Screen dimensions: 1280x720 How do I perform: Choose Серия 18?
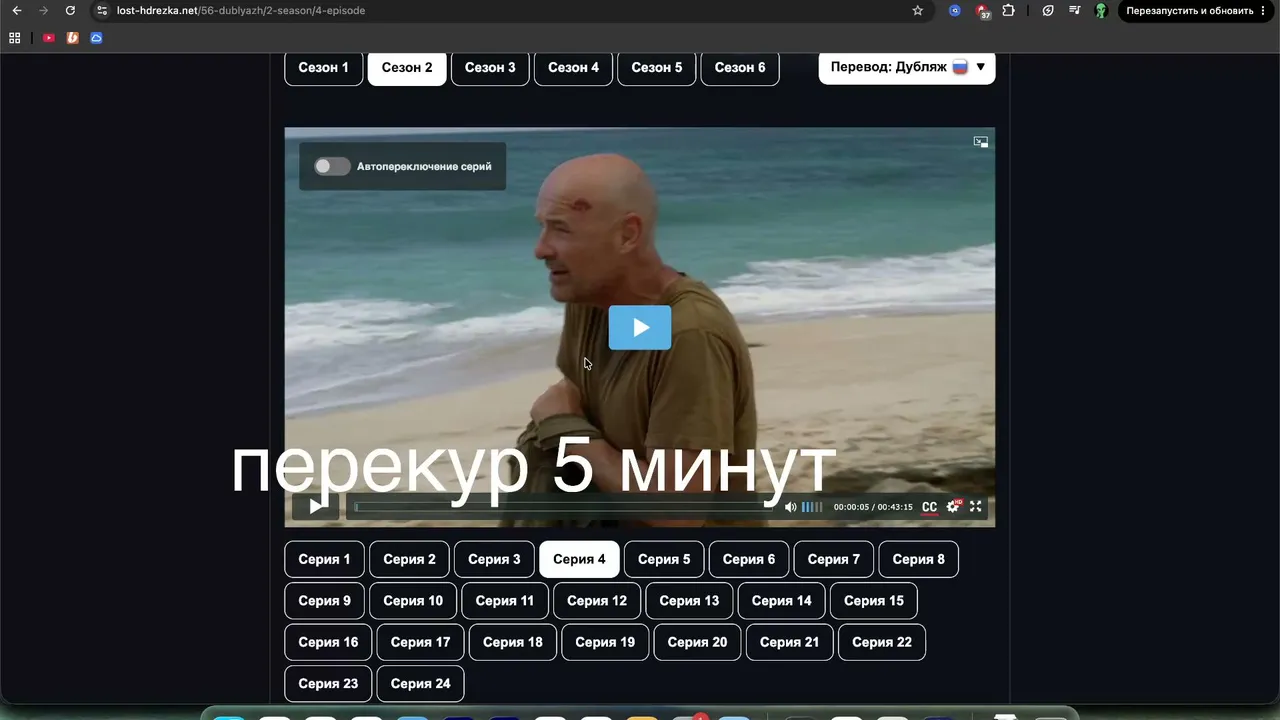tap(513, 642)
